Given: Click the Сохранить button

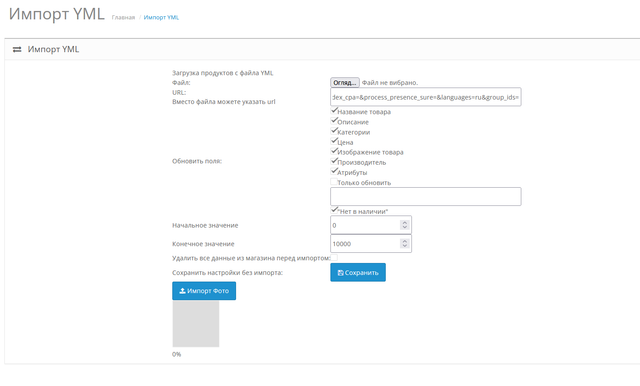Looking at the screenshot, I should click(x=358, y=273).
